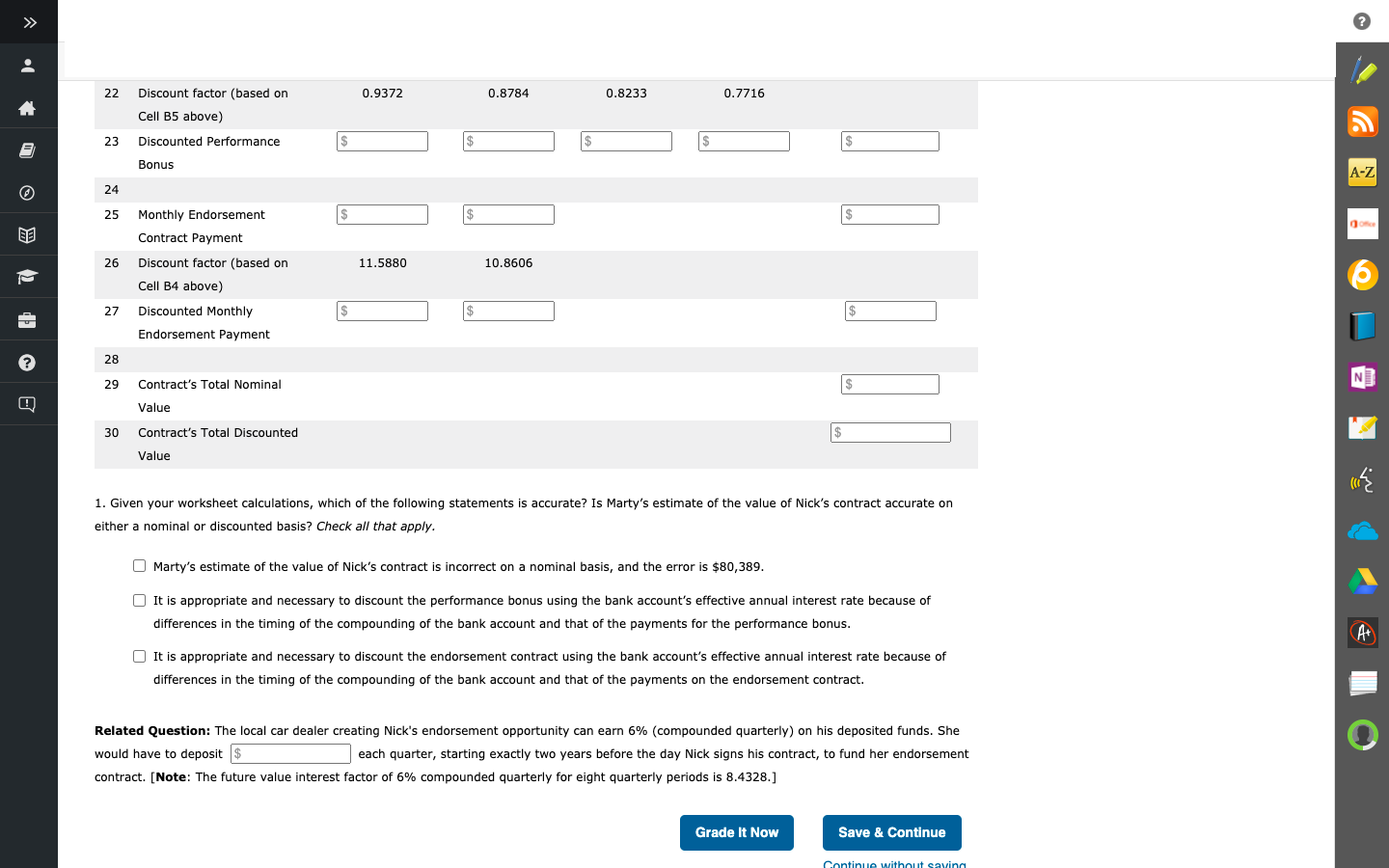
Task: Focus Discounted Performance Bonus input under 0.8233
Action: tap(626, 142)
